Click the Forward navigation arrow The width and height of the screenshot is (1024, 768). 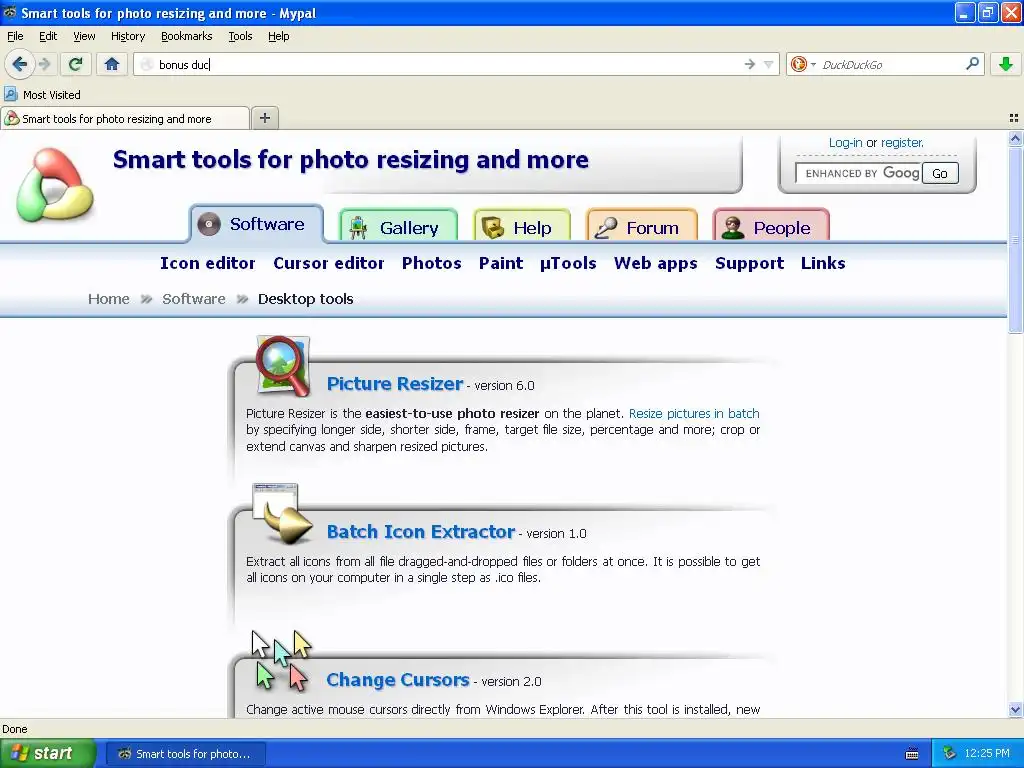pos(44,64)
